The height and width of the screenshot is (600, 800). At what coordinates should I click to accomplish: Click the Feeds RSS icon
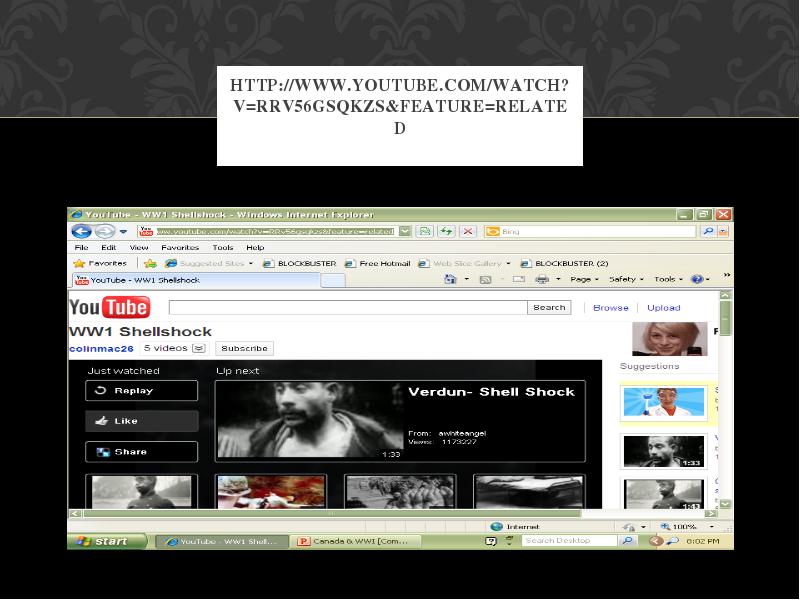(x=485, y=280)
